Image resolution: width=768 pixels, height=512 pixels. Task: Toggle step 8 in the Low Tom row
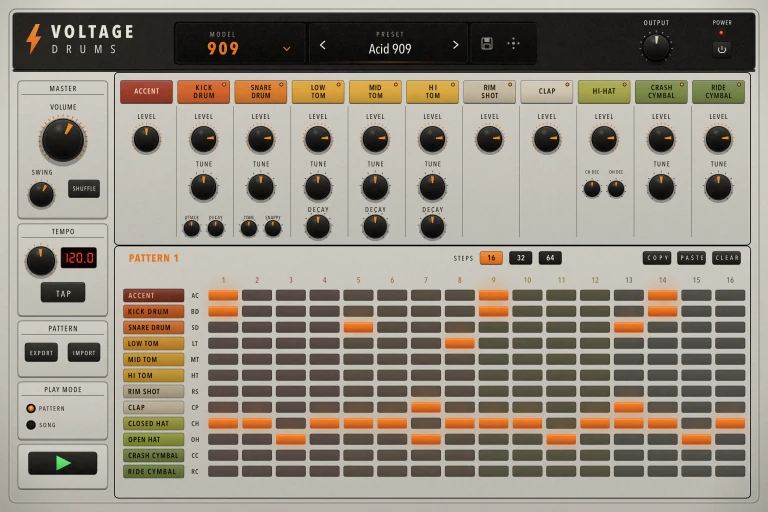pyautogui.click(x=459, y=343)
